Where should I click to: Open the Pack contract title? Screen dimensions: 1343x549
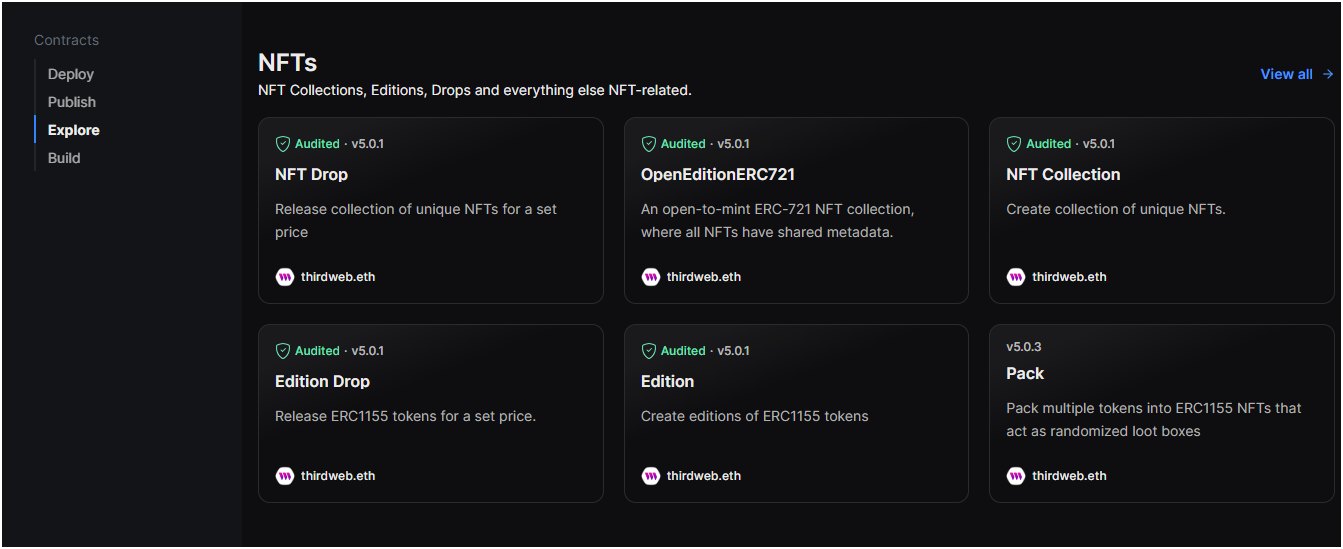click(1025, 373)
